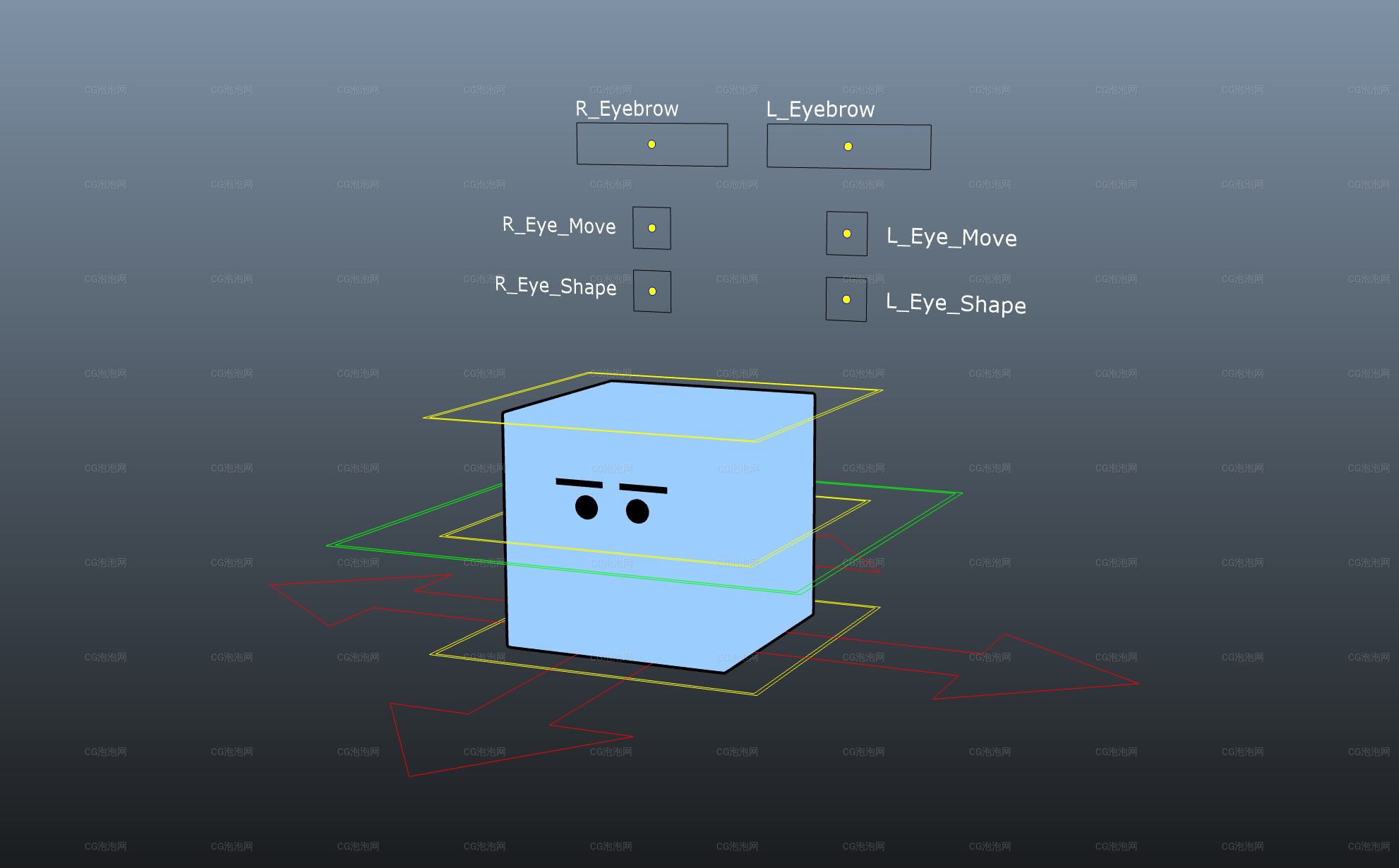1399x868 pixels.
Task: Click the R_Eyebrow text label
Action: click(x=627, y=109)
